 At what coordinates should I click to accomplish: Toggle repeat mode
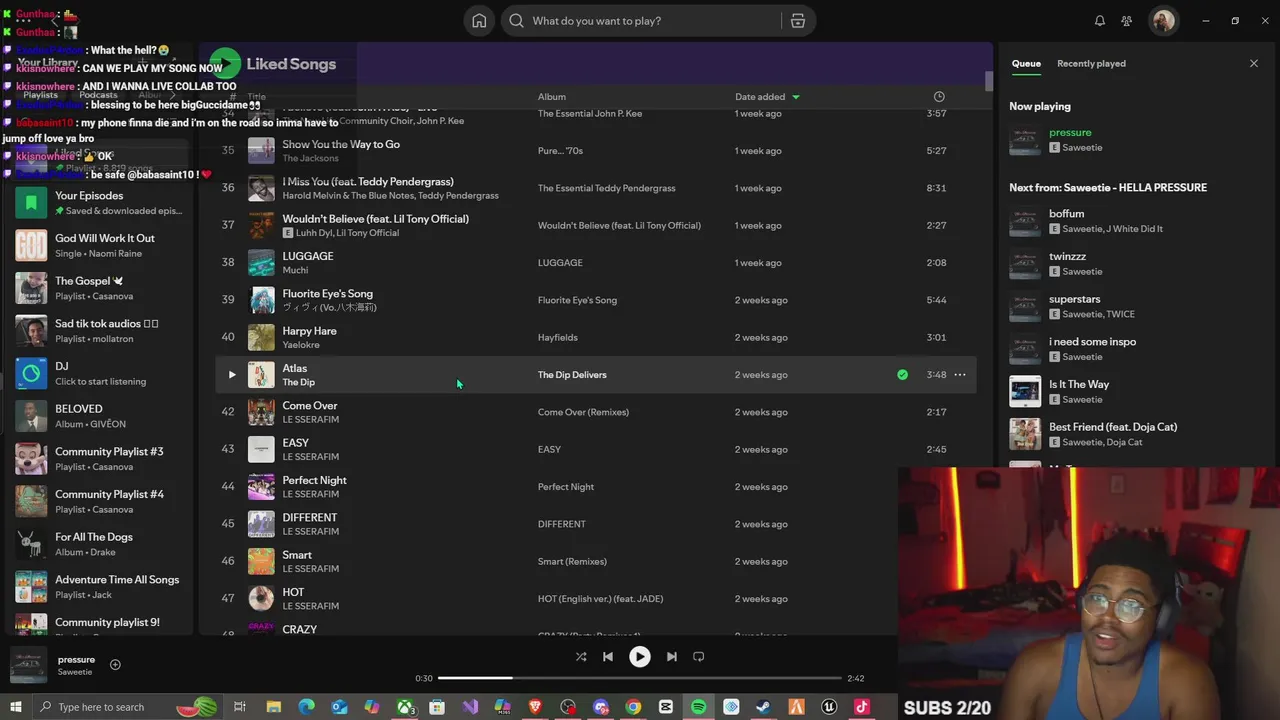point(699,657)
